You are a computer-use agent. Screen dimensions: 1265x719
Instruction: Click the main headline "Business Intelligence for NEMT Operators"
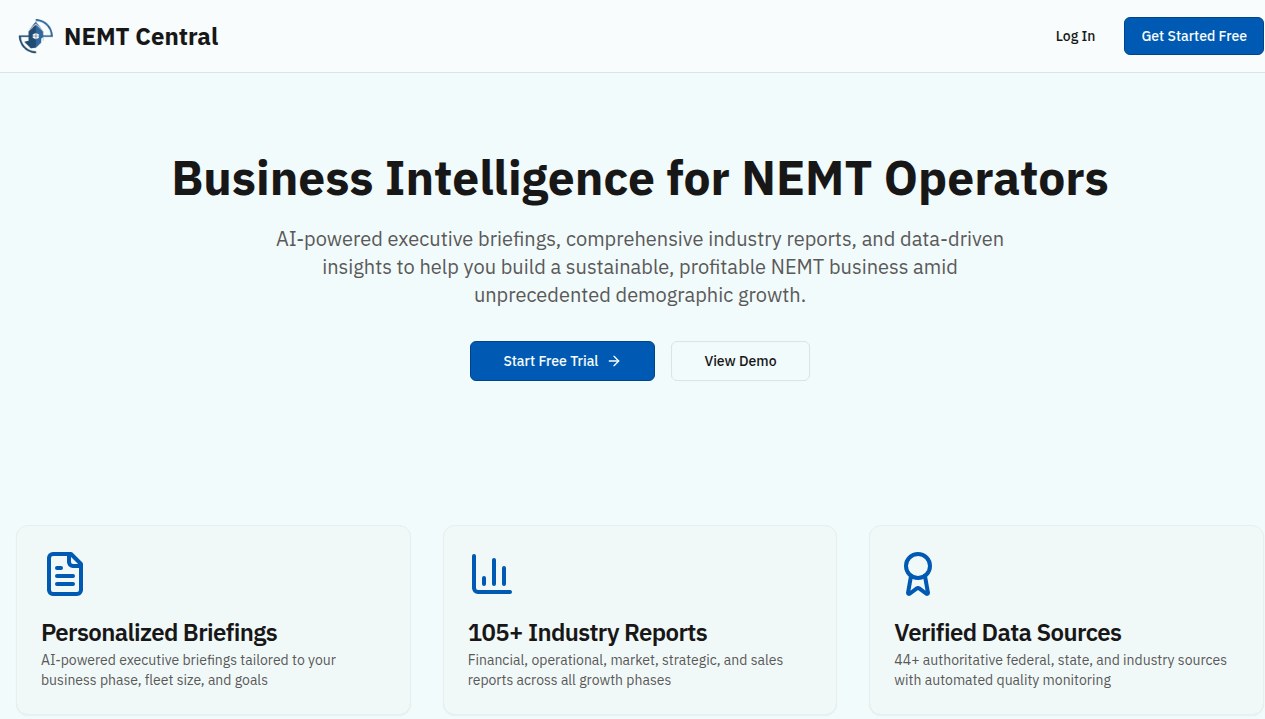640,179
